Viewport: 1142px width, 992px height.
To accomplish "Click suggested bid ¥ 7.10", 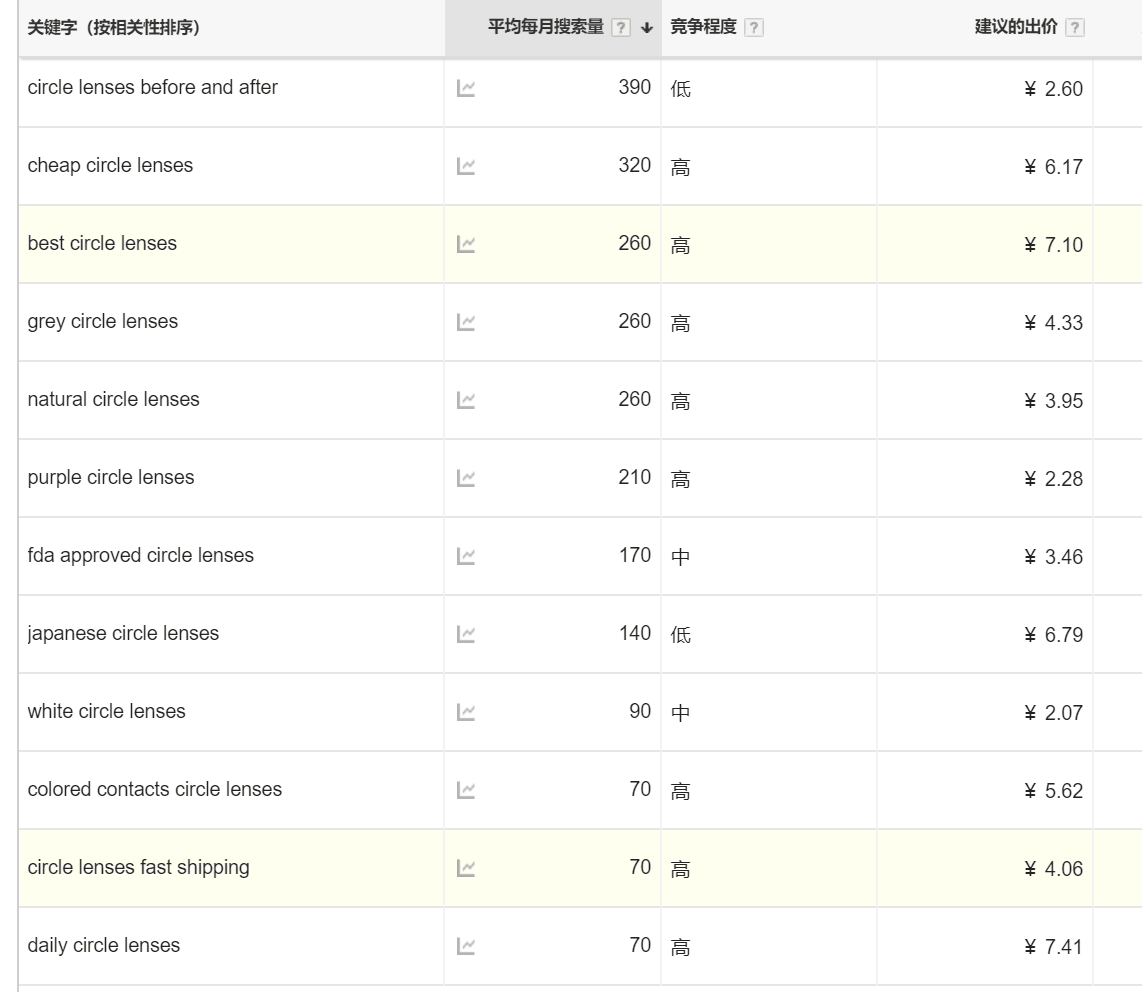I will click(x=1053, y=245).
